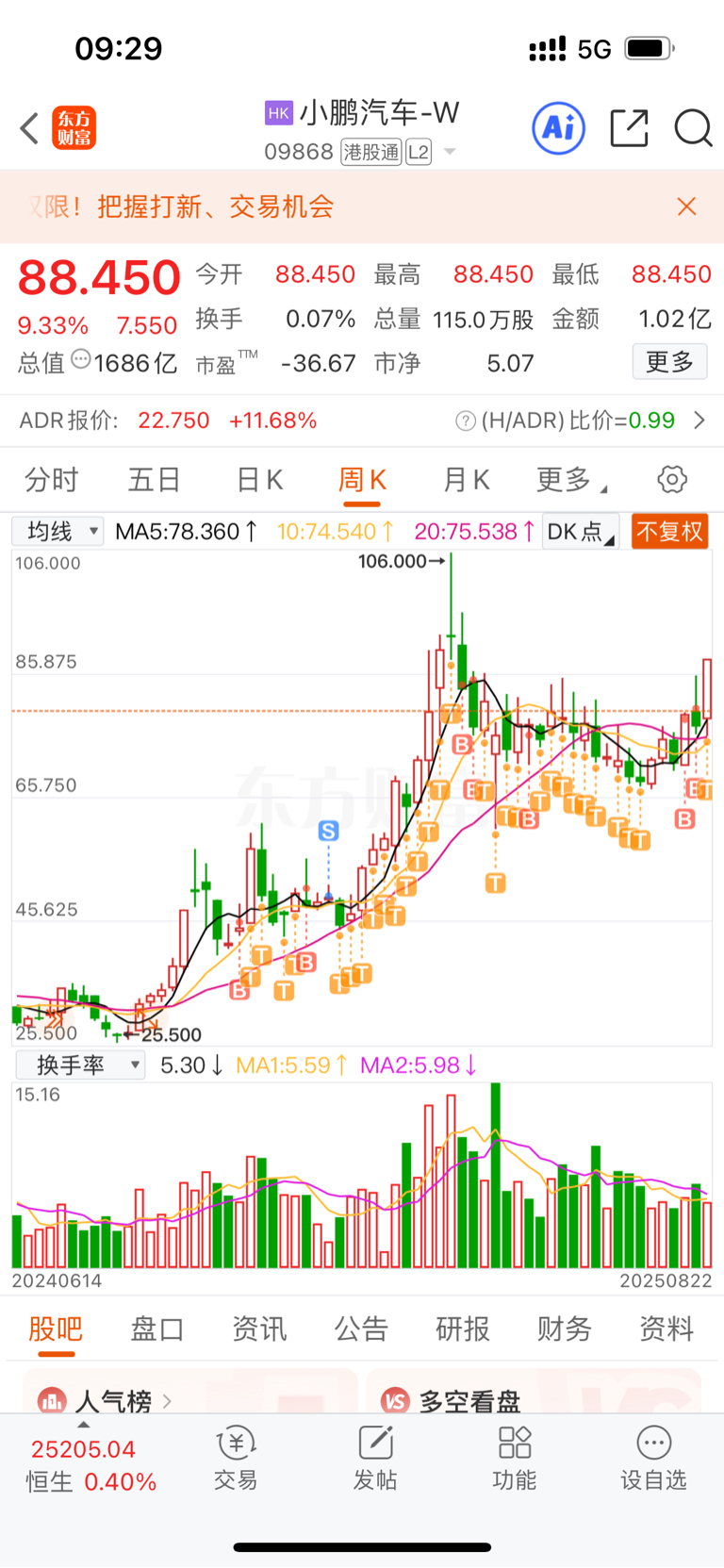Tap the 总值 info face icon
The width and height of the screenshot is (724, 1568).
click(81, 359)
